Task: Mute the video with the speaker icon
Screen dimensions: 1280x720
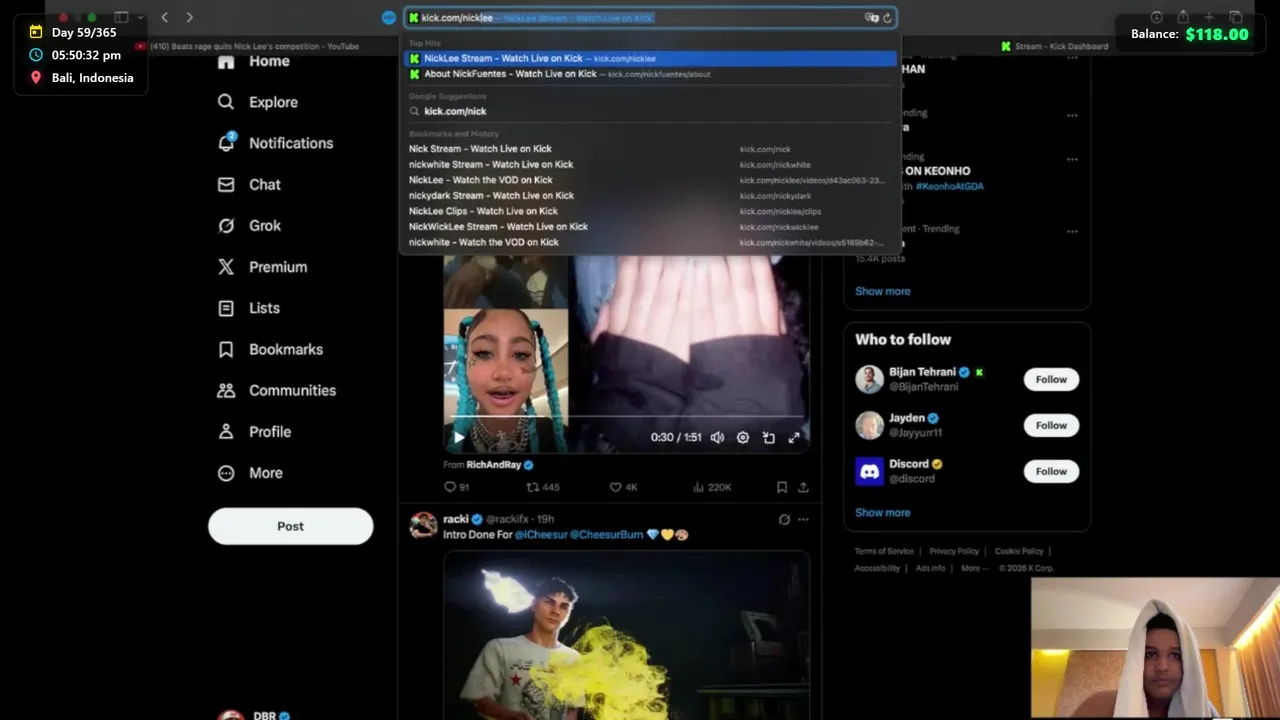Action: [717, 437]
